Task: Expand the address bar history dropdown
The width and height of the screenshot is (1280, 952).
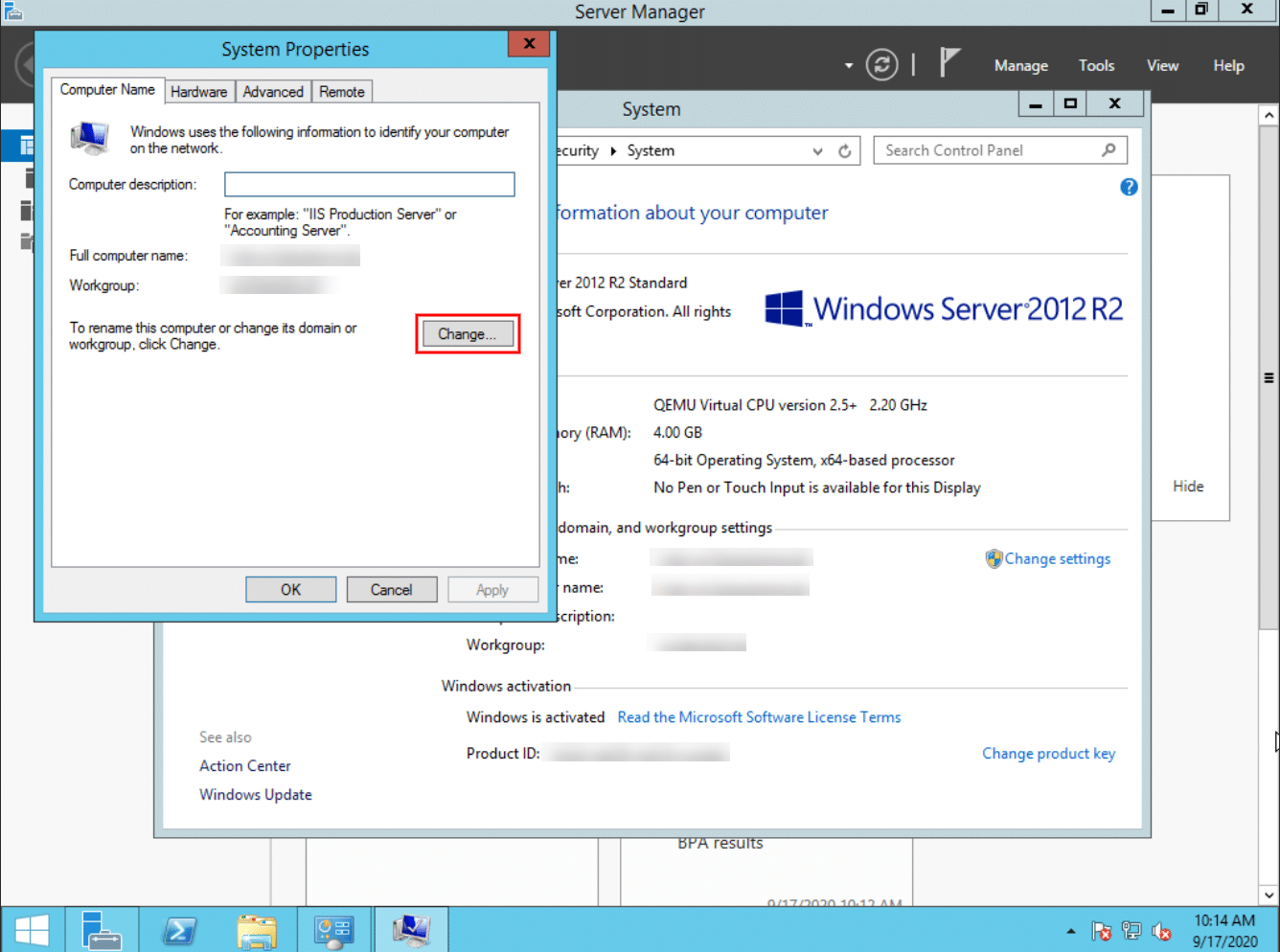Action: pyautogui.click(x=817, y=151)
